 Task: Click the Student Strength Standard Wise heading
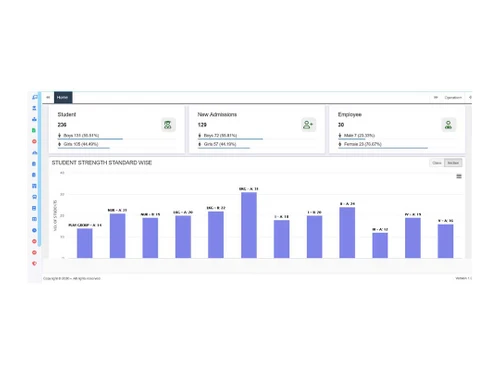(x=102, y=163)
